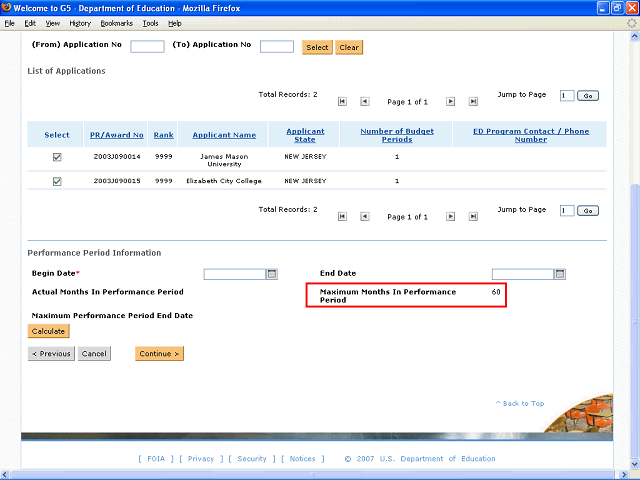Image resolution: width=640 pixels, height=480 pixels.
Task: Click the Continue button
Action: 159,353
